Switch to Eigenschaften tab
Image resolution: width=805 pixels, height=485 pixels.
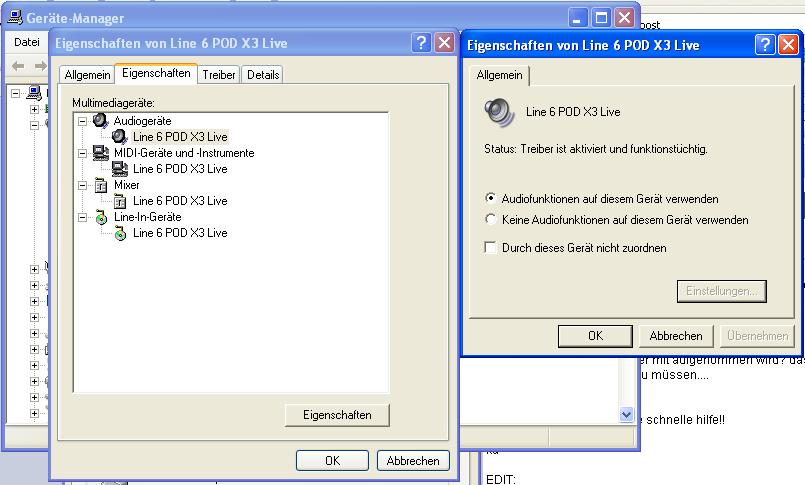156,73
